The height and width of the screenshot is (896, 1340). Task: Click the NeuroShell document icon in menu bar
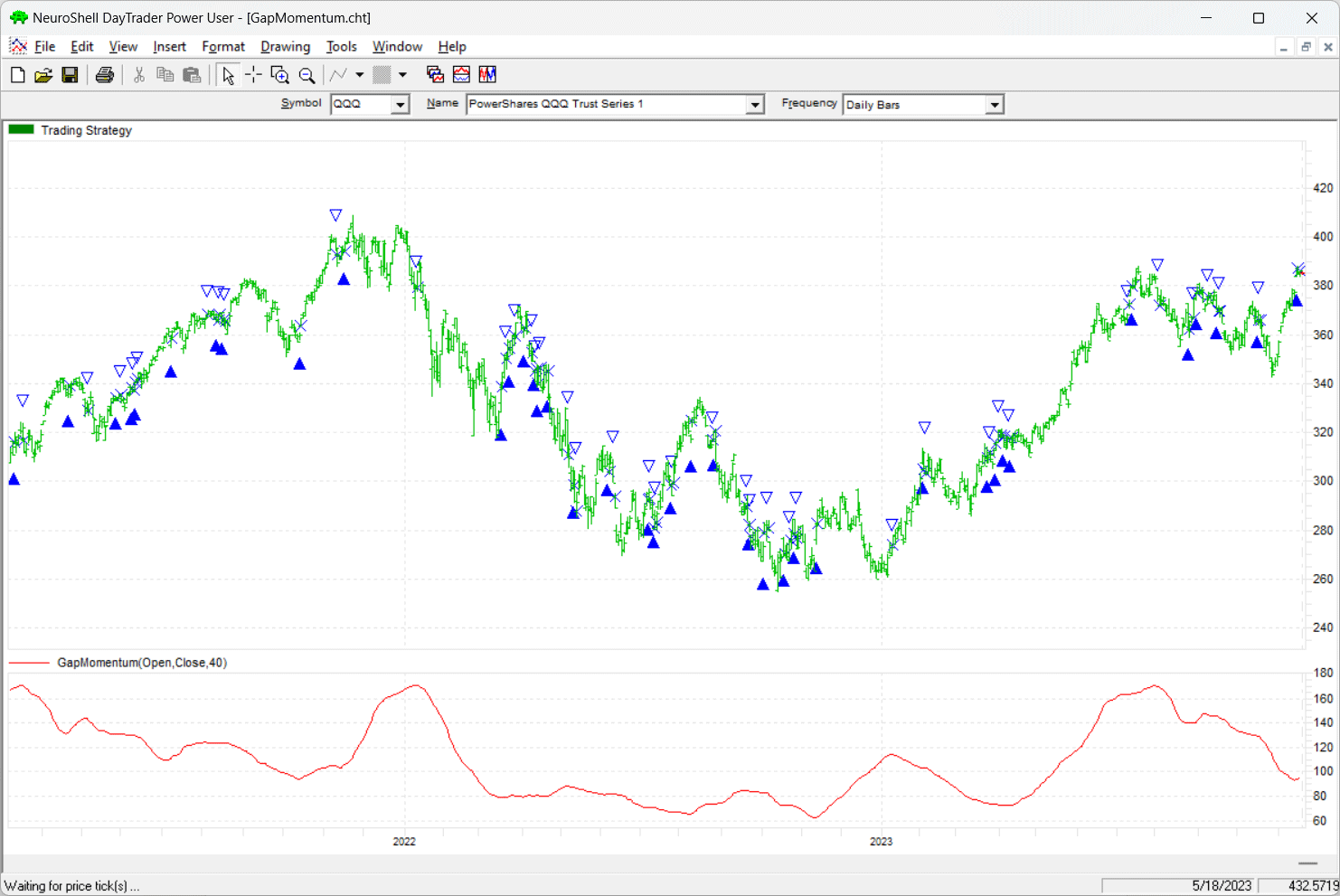(x=18, y=46)
